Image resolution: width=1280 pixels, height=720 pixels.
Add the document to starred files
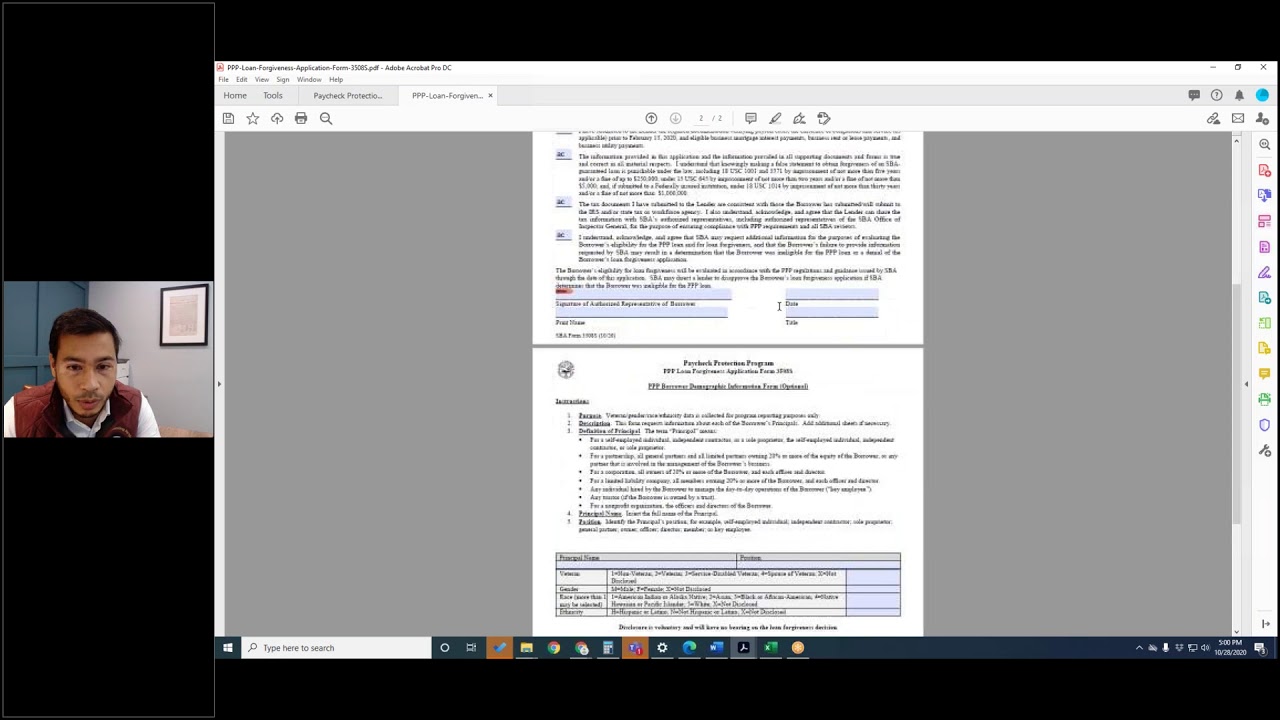tap(253, 118)
